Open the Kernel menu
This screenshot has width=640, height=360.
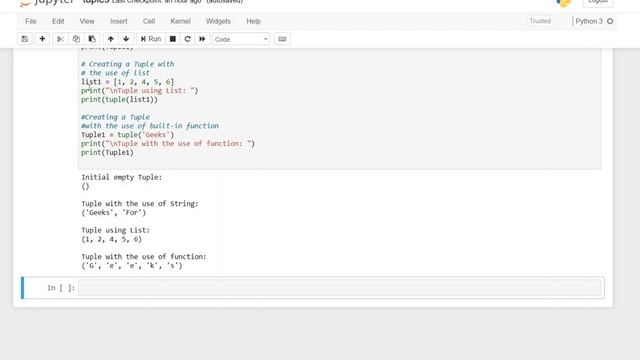click(x=180, y=21)
